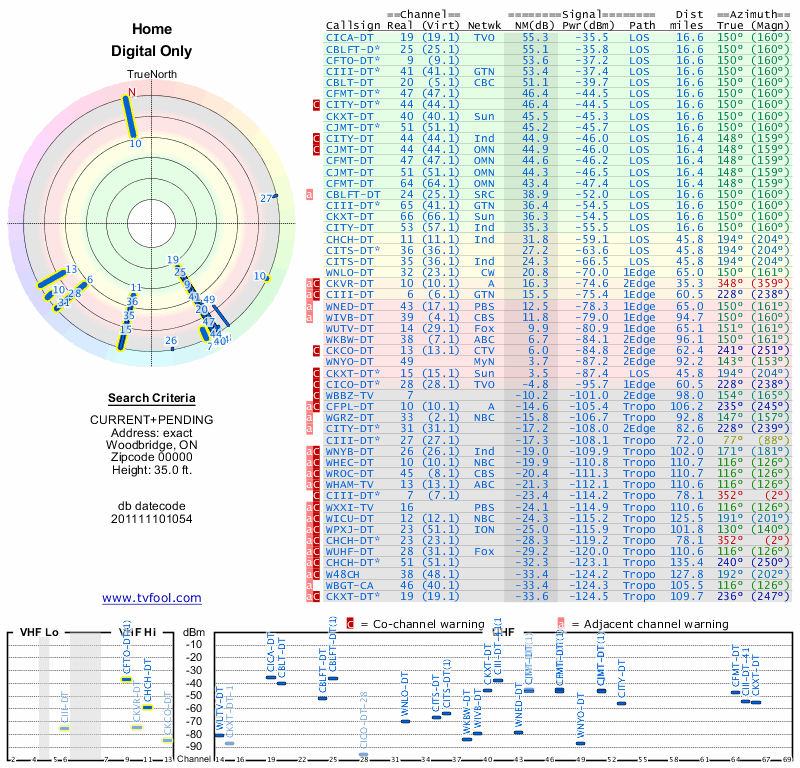
Task: Select the channel 27 marker on radar plot
Action: [275, 195]
